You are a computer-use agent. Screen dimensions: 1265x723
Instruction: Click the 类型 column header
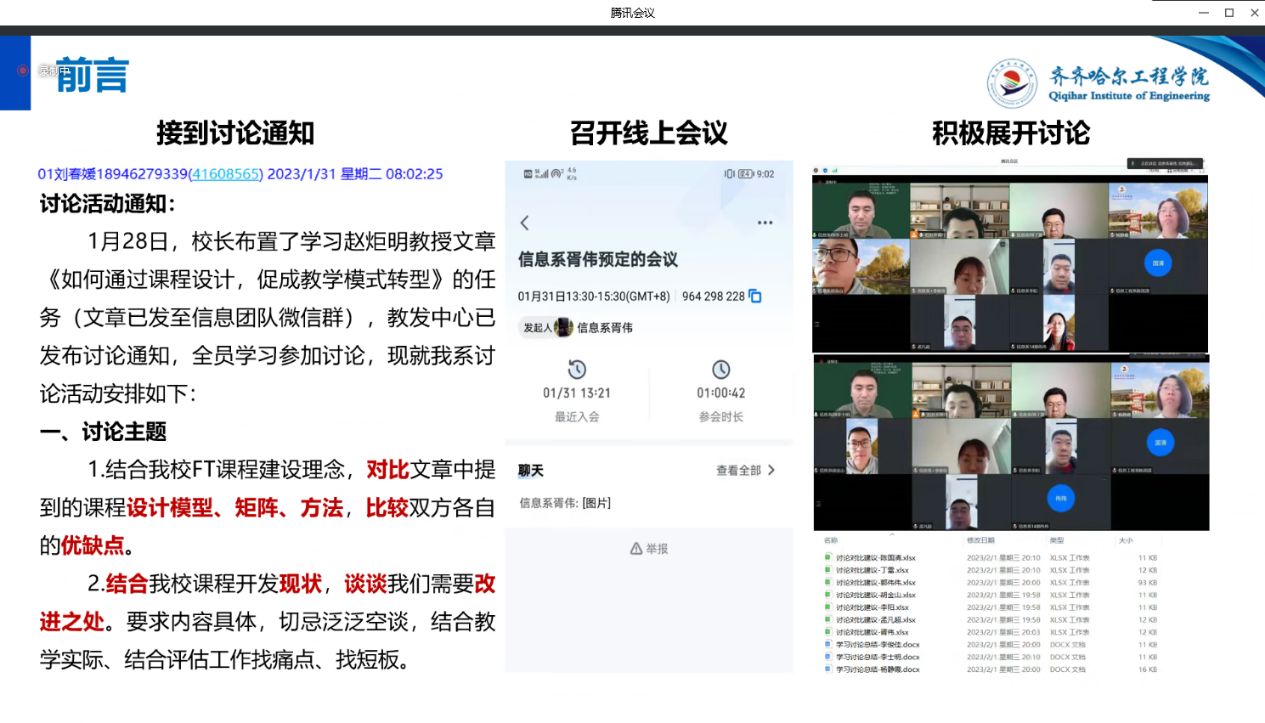click(1057, 540)
